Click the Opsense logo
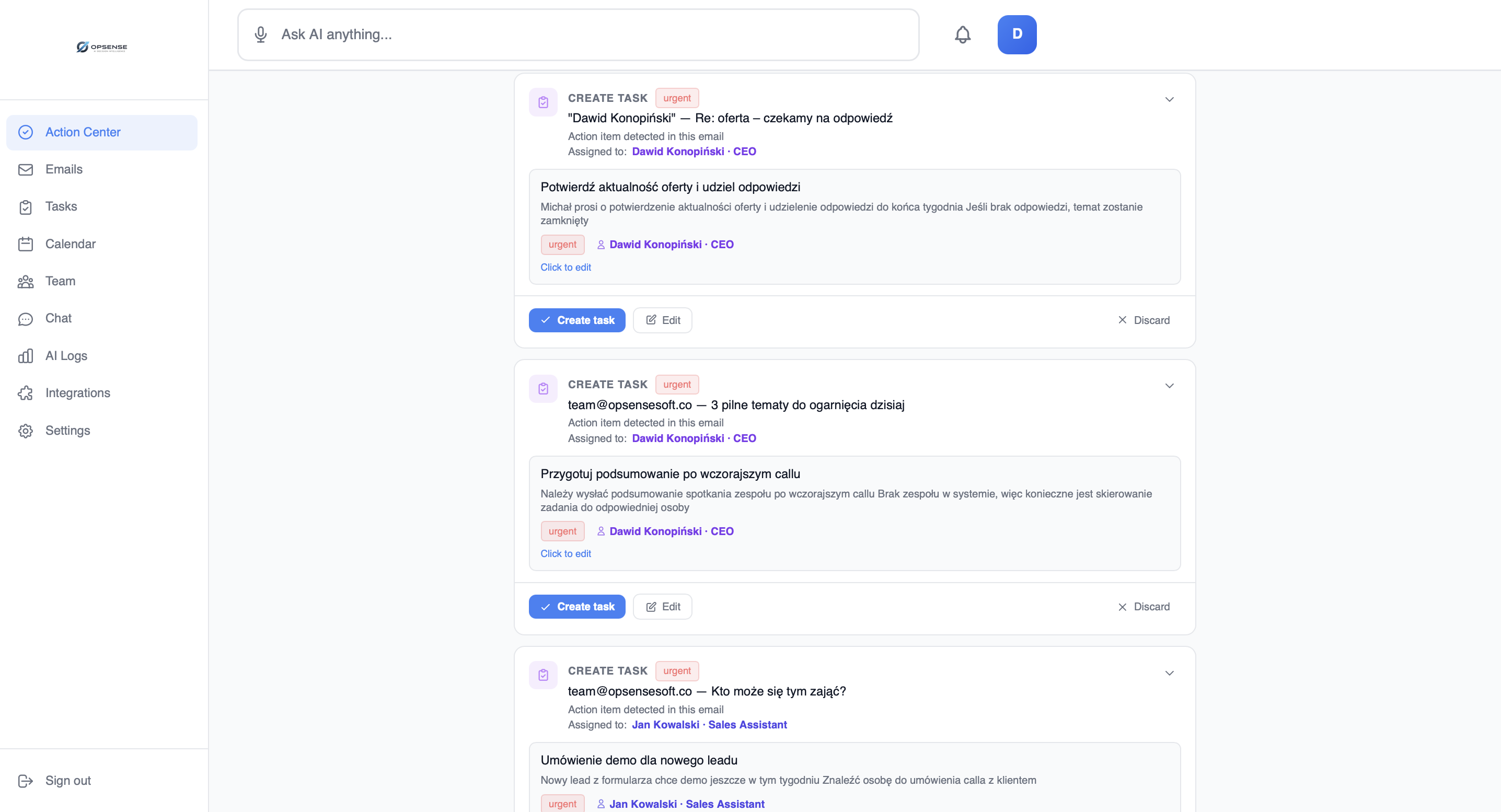The image size is (1501, 812). click(x=102, y=47)
